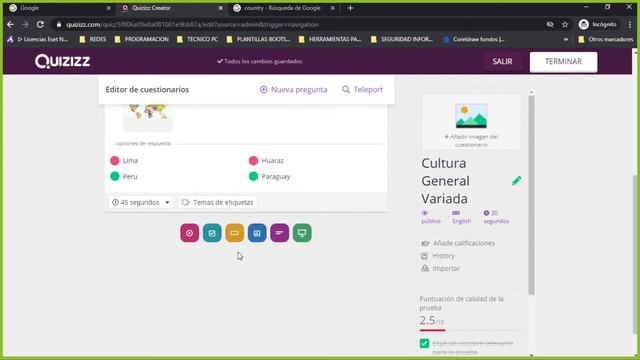640x360 pixels.
Task: Toggle the green quality checklist checkbox
Action: click(424, 343)
